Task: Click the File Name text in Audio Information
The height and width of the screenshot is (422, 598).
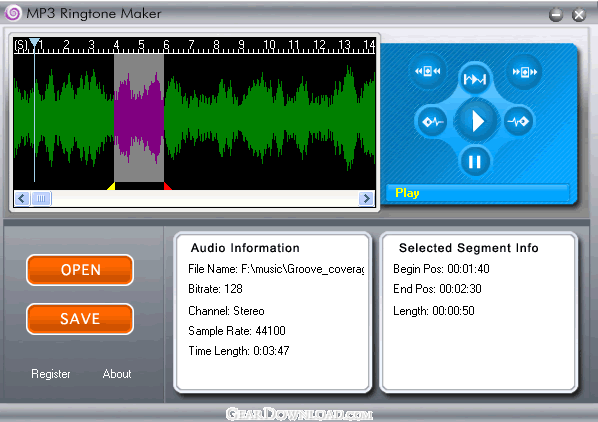Action: (276, 269)
